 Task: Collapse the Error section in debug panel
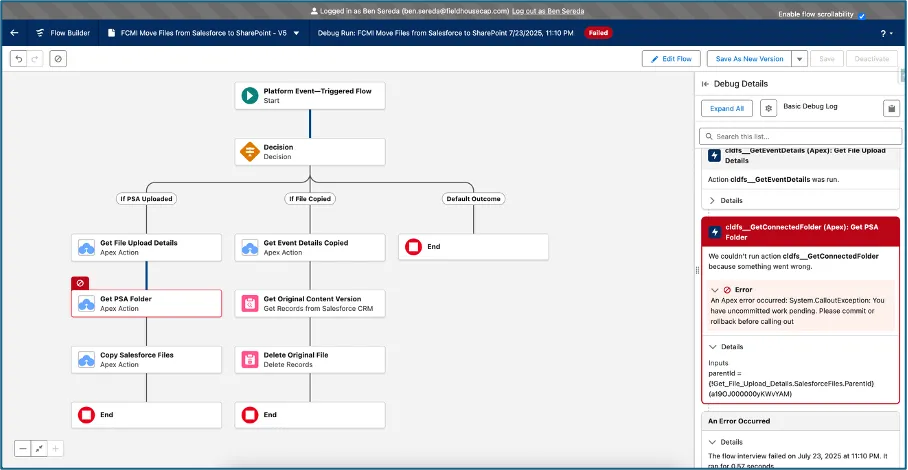[714, 289]
